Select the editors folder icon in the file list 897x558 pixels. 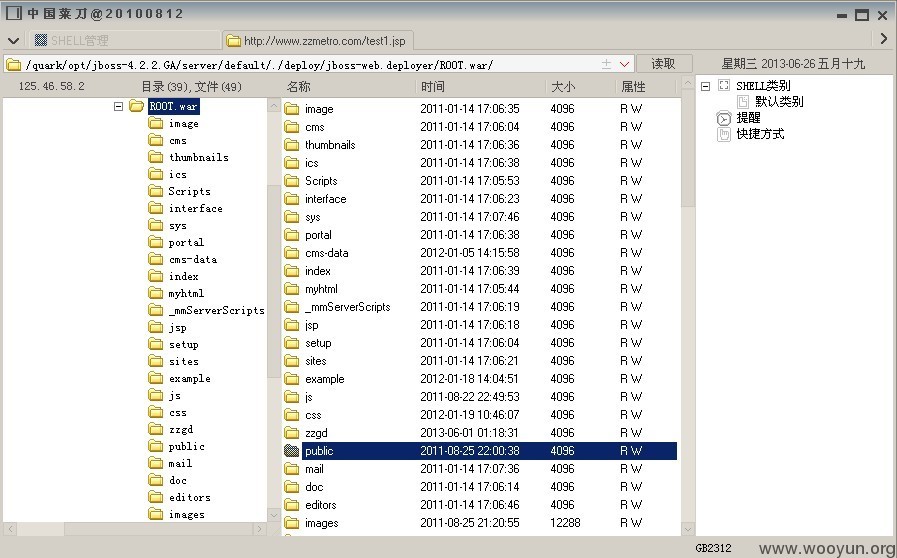pos(292,505)
